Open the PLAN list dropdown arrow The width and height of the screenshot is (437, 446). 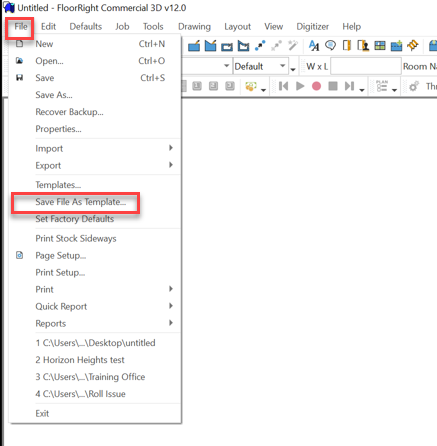click(x=394, y=89)
